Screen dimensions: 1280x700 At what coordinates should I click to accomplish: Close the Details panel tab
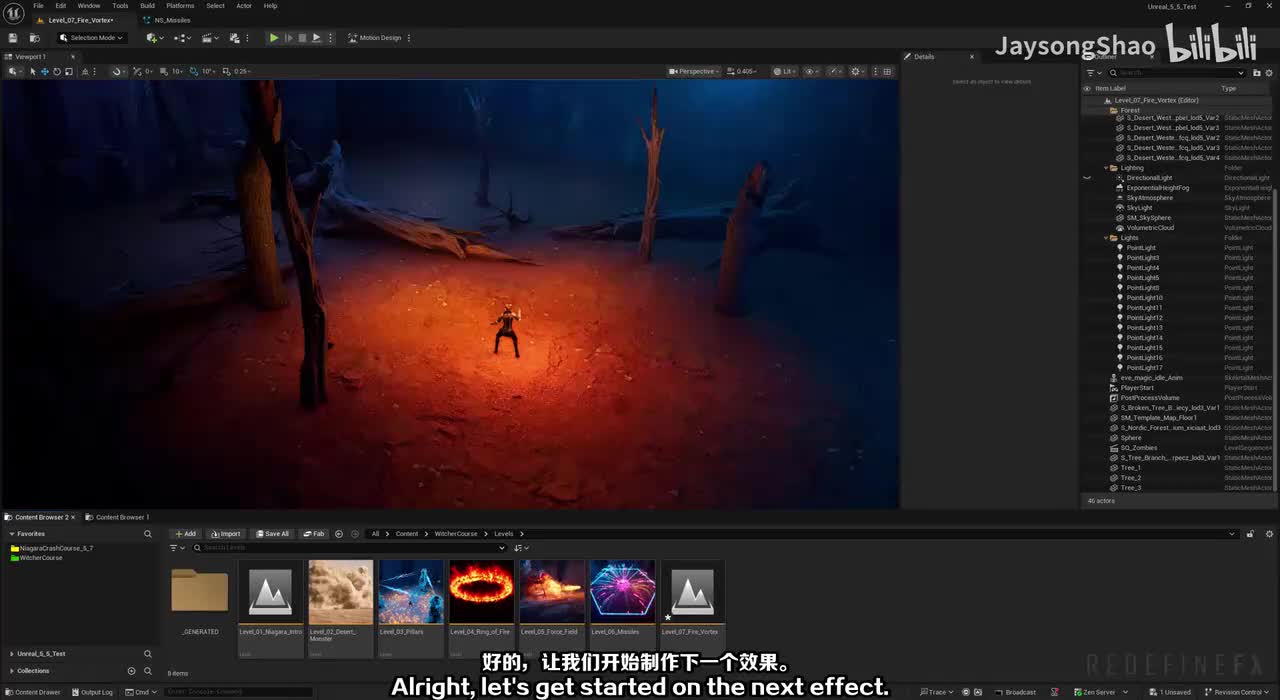(x=972, y=56)
